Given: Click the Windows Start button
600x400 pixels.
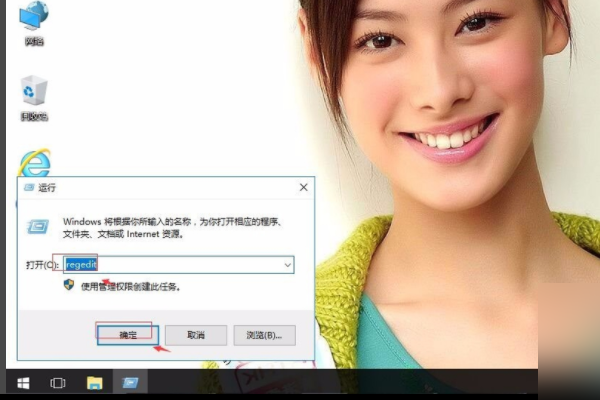Looking at the screenshot, I should 23,382.
